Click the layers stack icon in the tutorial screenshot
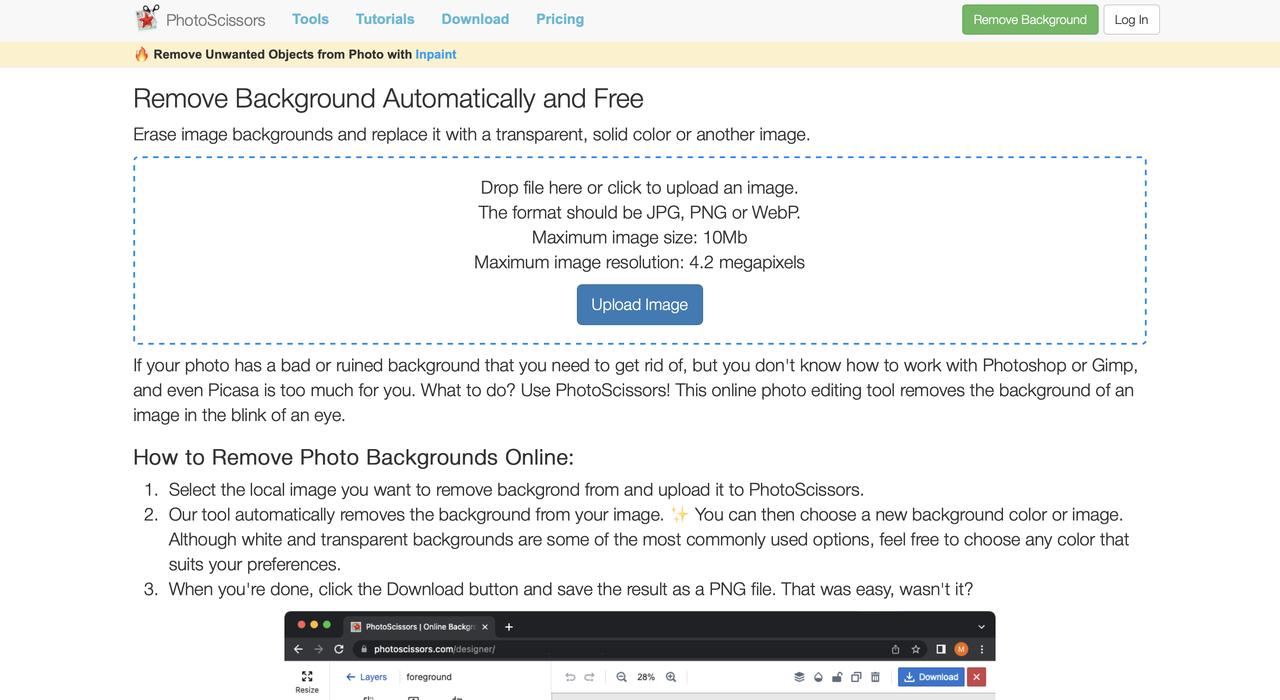This screenshot has height=700, width=1280. coord(799,677)
